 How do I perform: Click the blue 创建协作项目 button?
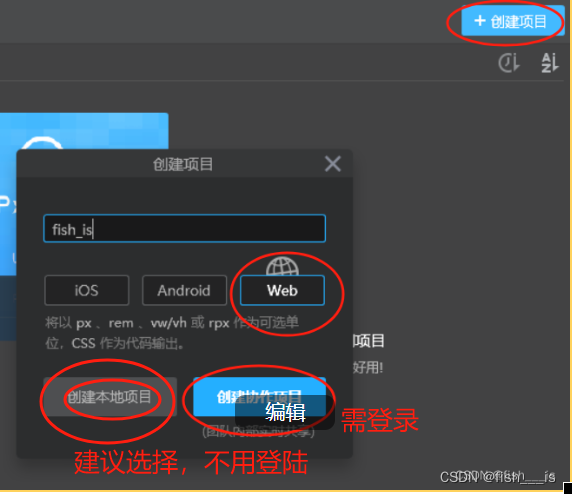[x=259, y=397]
